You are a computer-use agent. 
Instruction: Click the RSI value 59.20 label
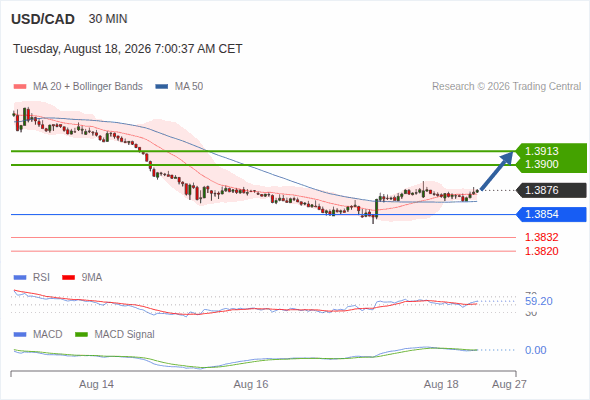(x=538, y=301)
